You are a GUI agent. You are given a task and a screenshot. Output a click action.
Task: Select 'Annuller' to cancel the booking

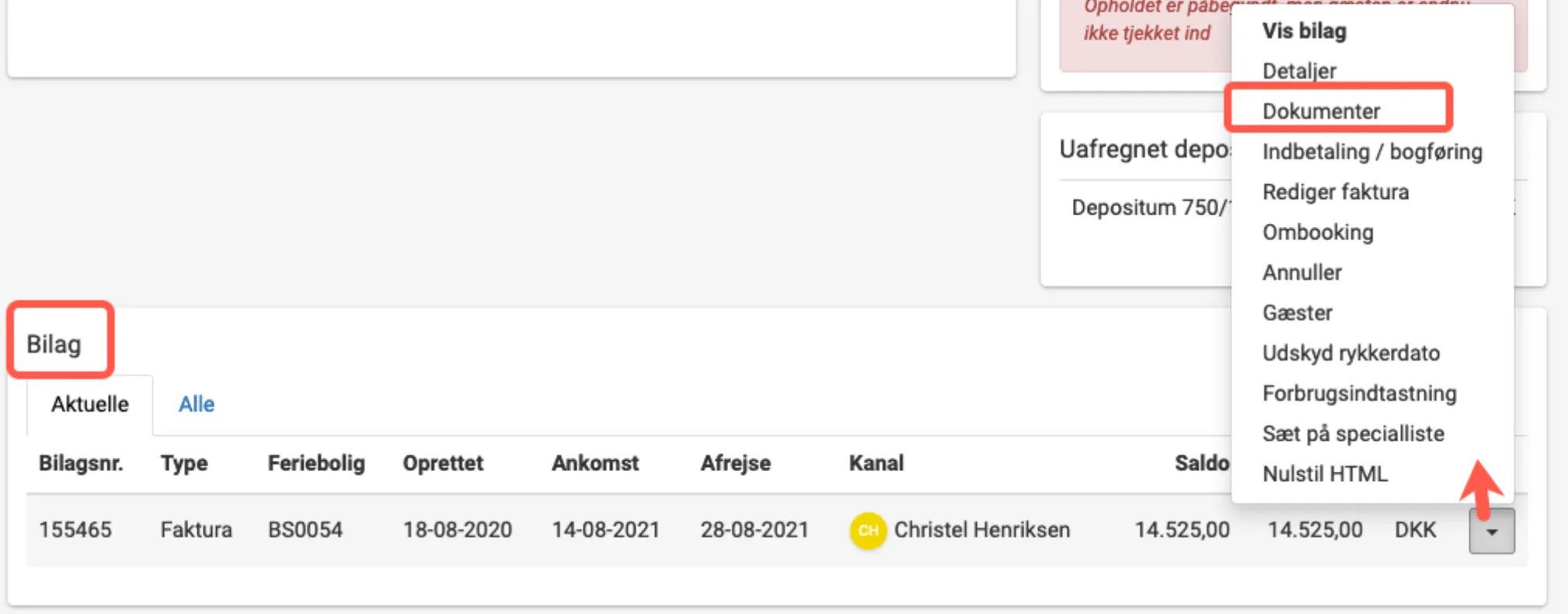[1301, 272]
